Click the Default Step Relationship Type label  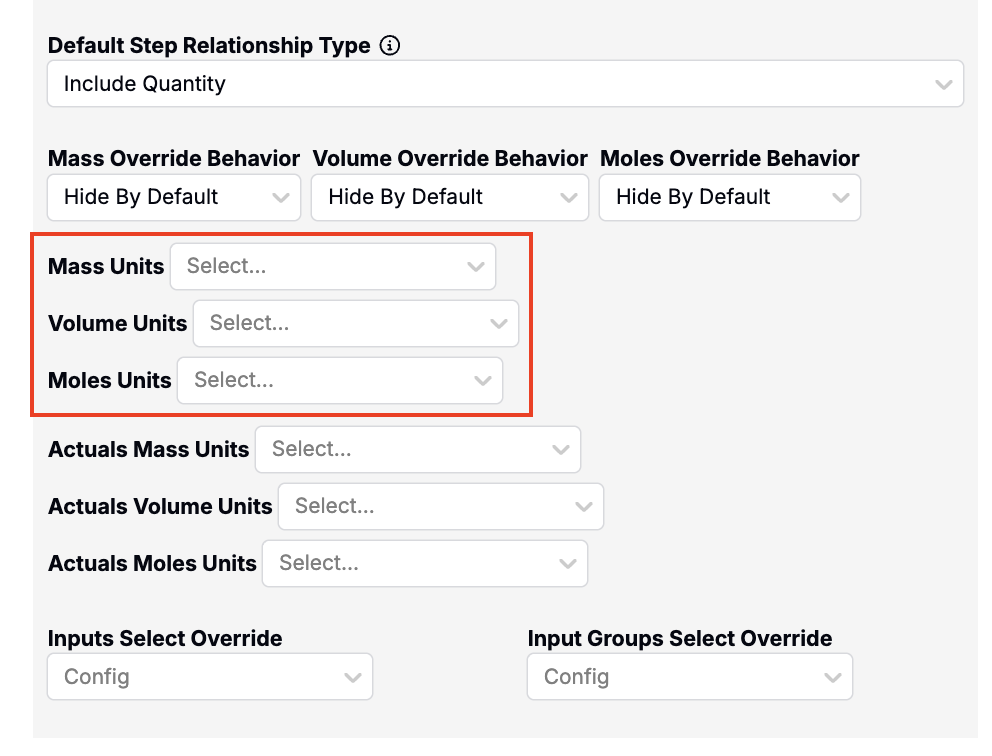209,46
